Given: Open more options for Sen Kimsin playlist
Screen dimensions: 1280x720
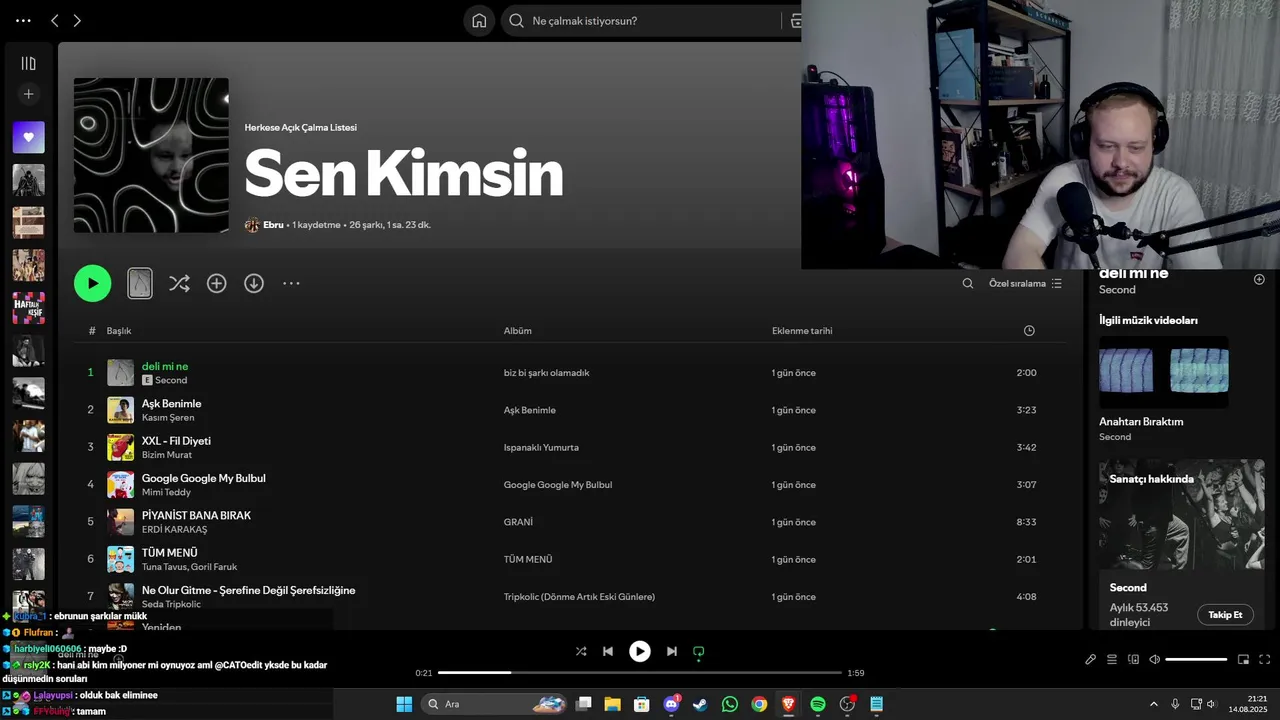Looking at the screenshot, I should (x=291, y=284).
